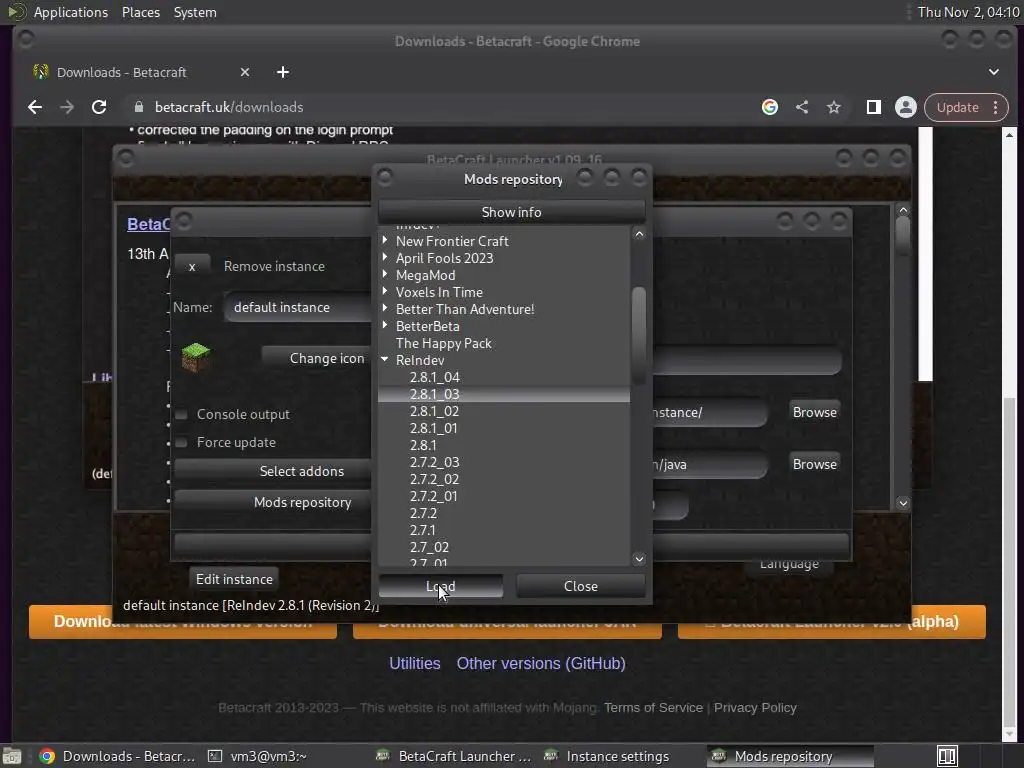Expand the Voxels In Time node
The image size is (1024, 768).
point(385,291)
